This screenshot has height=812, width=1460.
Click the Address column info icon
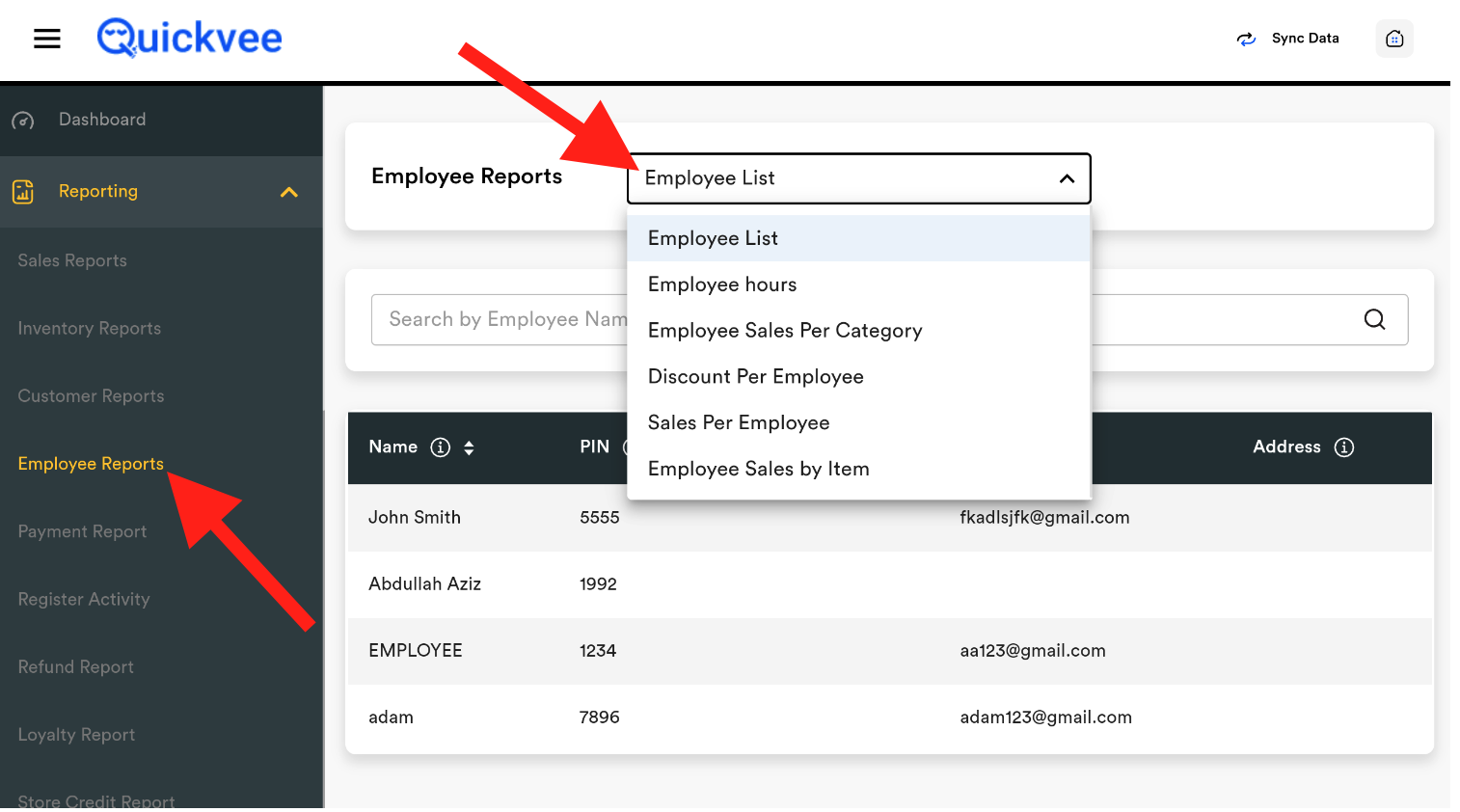(x=1343, y=447)
